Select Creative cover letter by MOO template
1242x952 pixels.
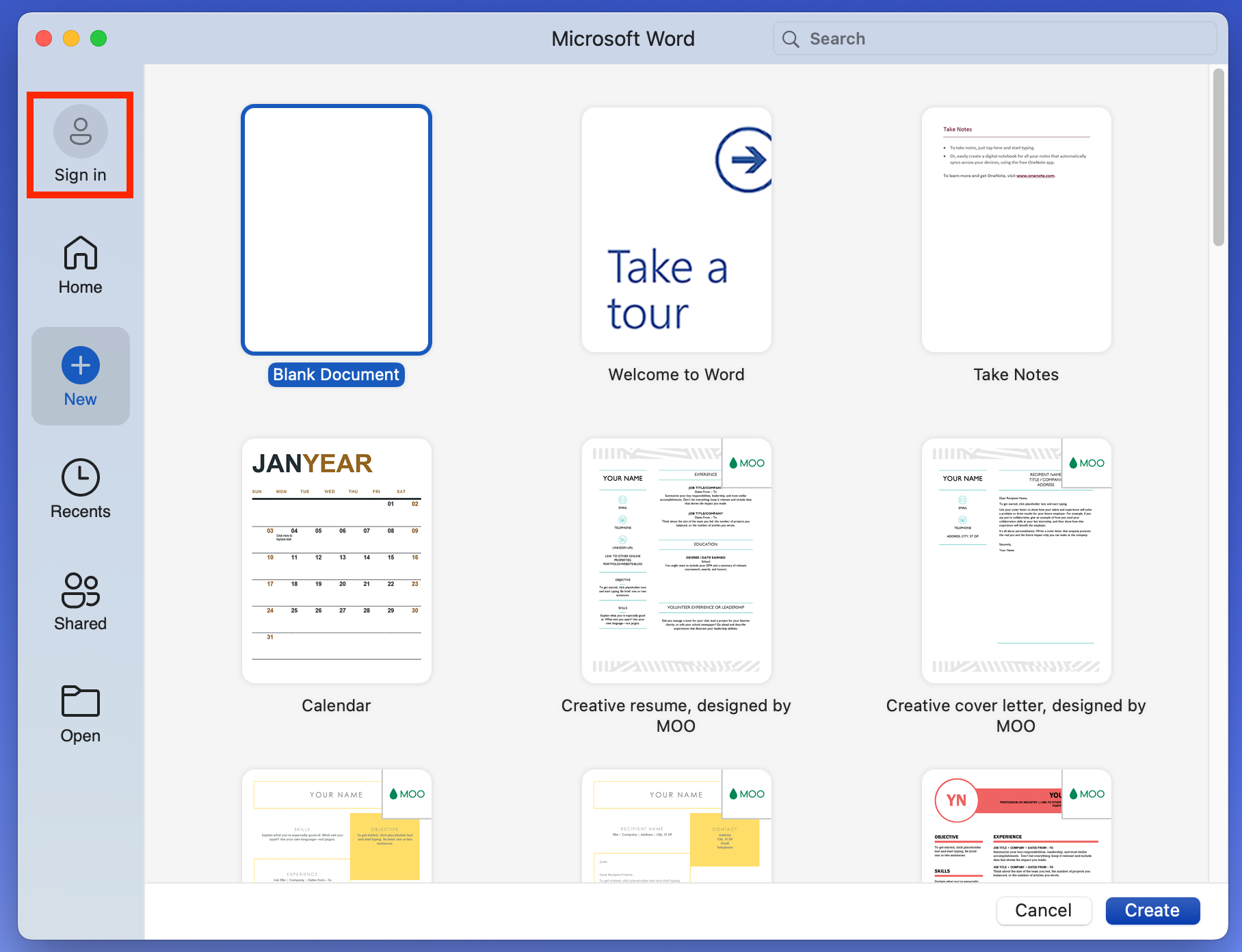point(1016,561)
